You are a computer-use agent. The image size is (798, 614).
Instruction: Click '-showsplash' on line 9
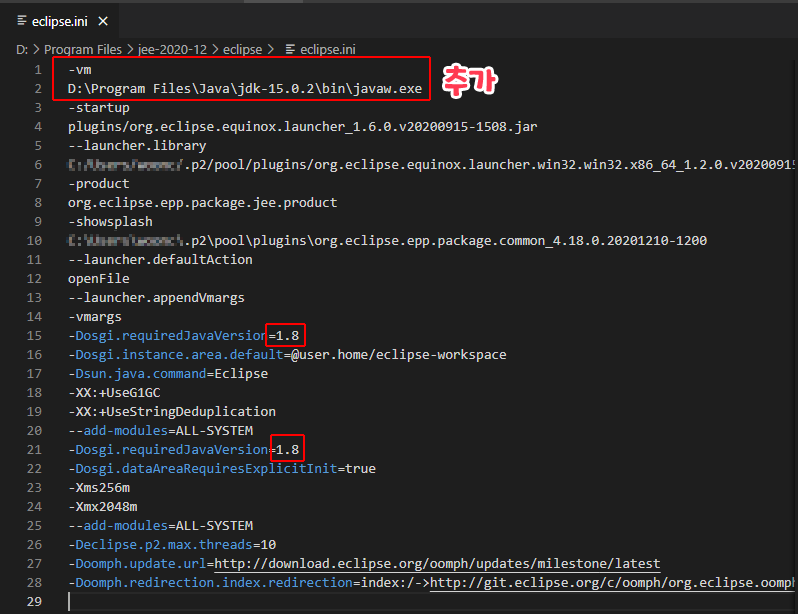tap(110, 221)
